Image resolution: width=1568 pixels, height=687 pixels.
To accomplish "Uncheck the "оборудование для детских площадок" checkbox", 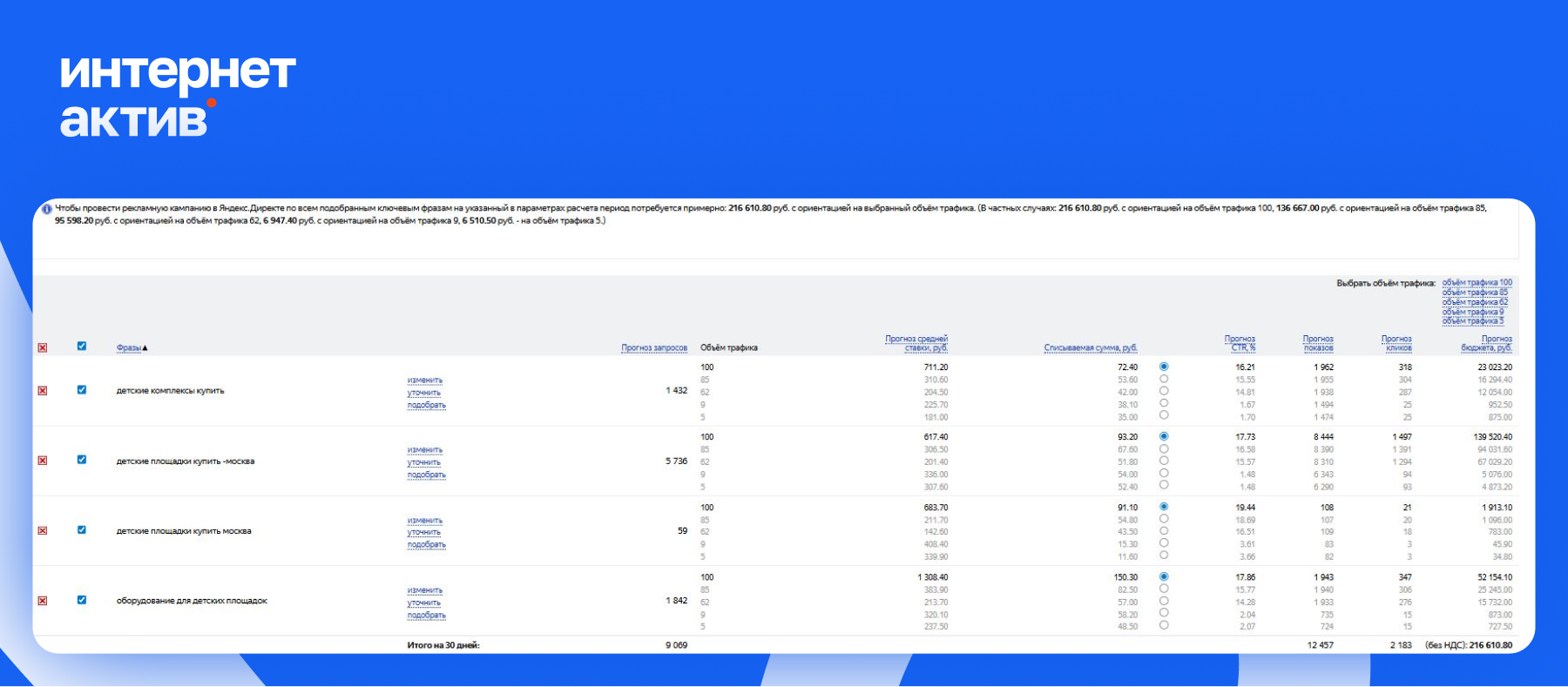I will click(x=82, y=600).
